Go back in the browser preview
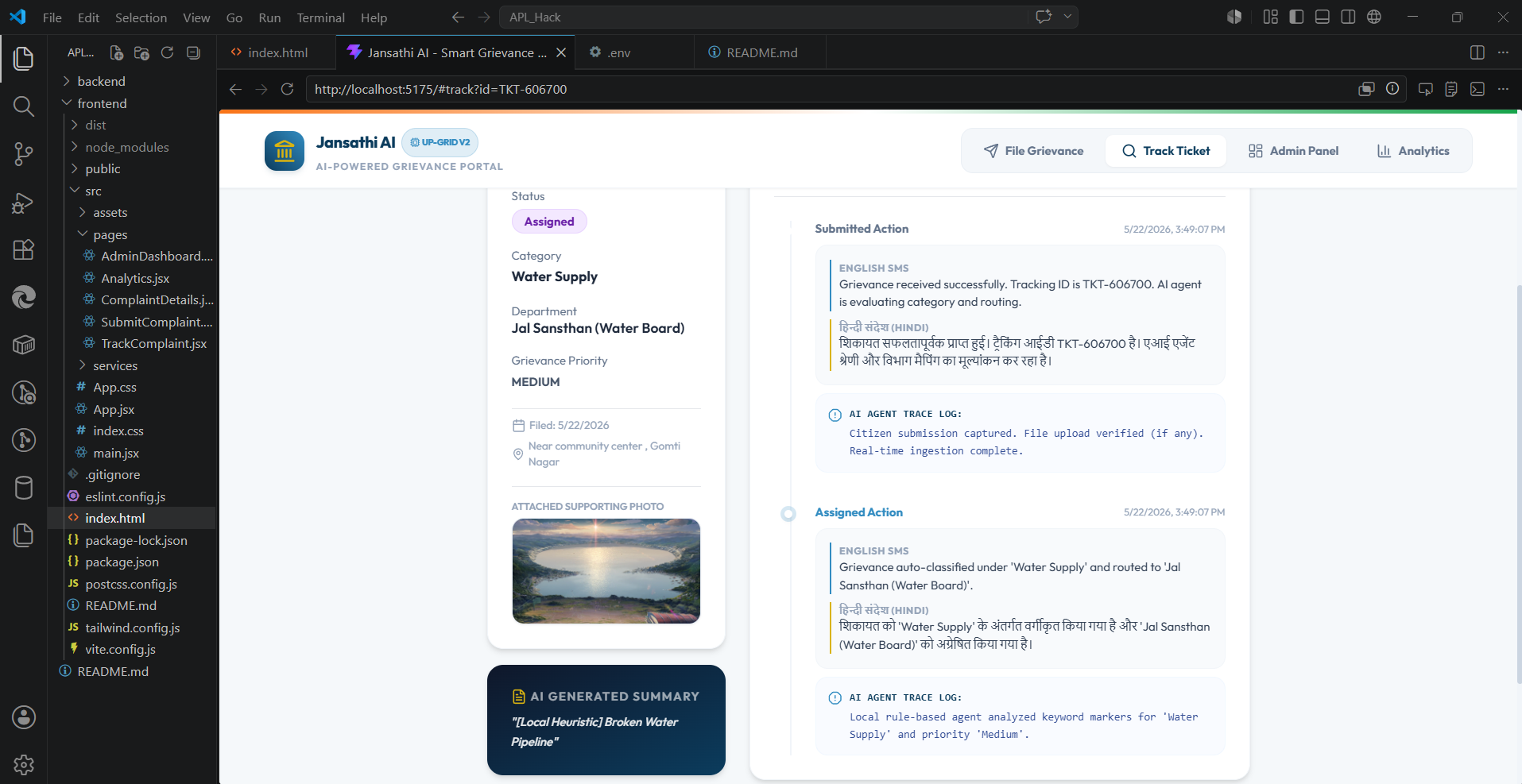The height and width of the screenshot is (784, 1522). (x=235, y=89)
